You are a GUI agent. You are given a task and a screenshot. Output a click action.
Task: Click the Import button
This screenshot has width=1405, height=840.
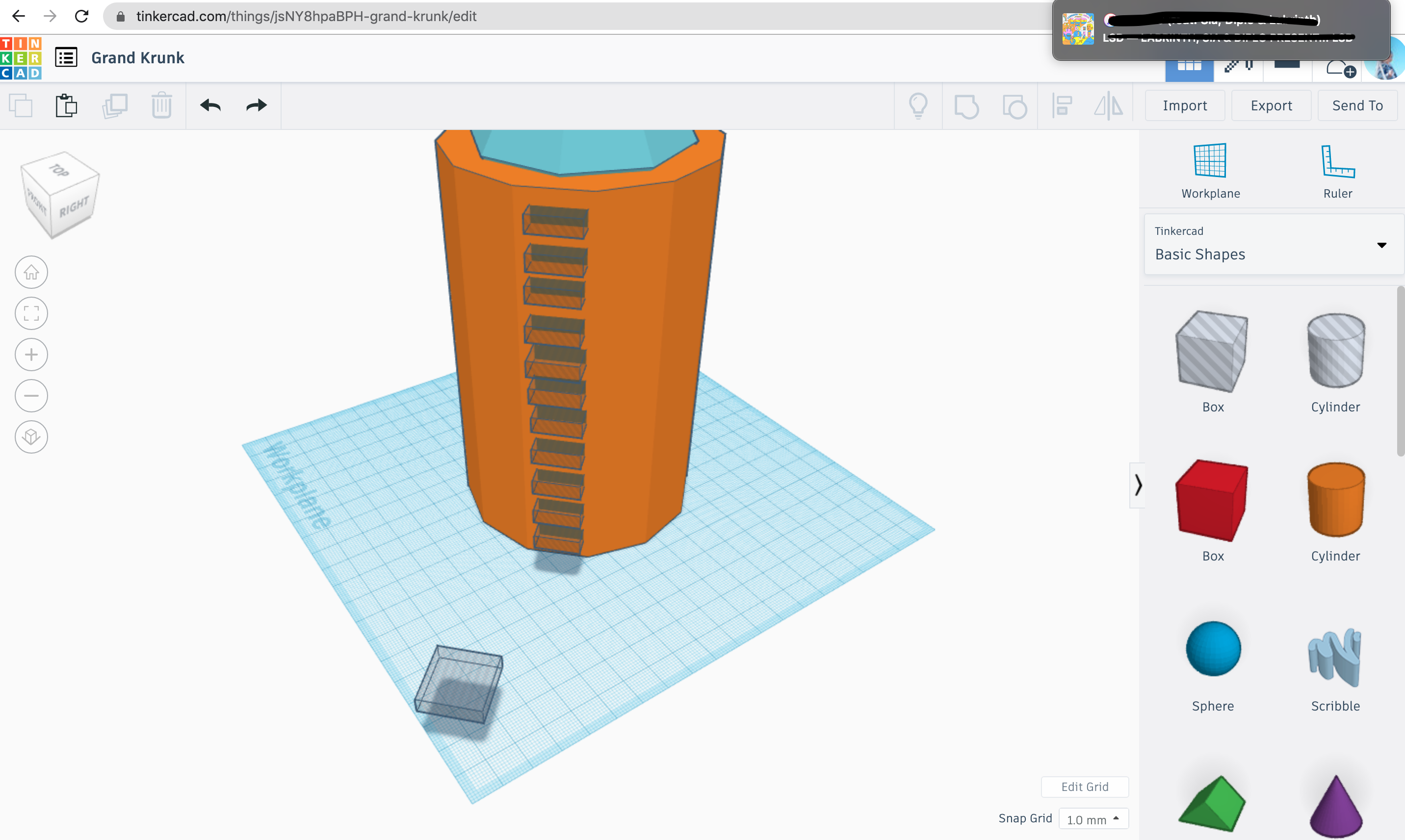click(x=1185, y=106)
